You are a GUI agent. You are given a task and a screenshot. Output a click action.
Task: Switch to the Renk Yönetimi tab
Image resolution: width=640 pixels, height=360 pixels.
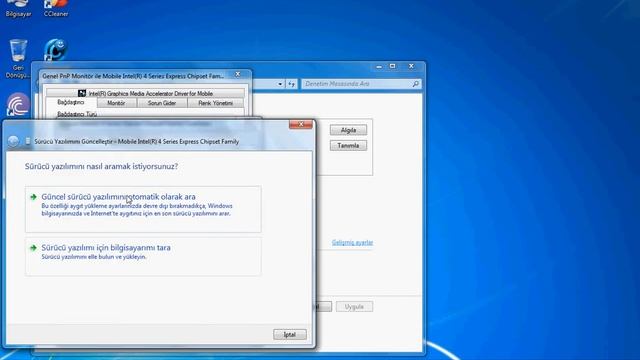click(216, 103)
